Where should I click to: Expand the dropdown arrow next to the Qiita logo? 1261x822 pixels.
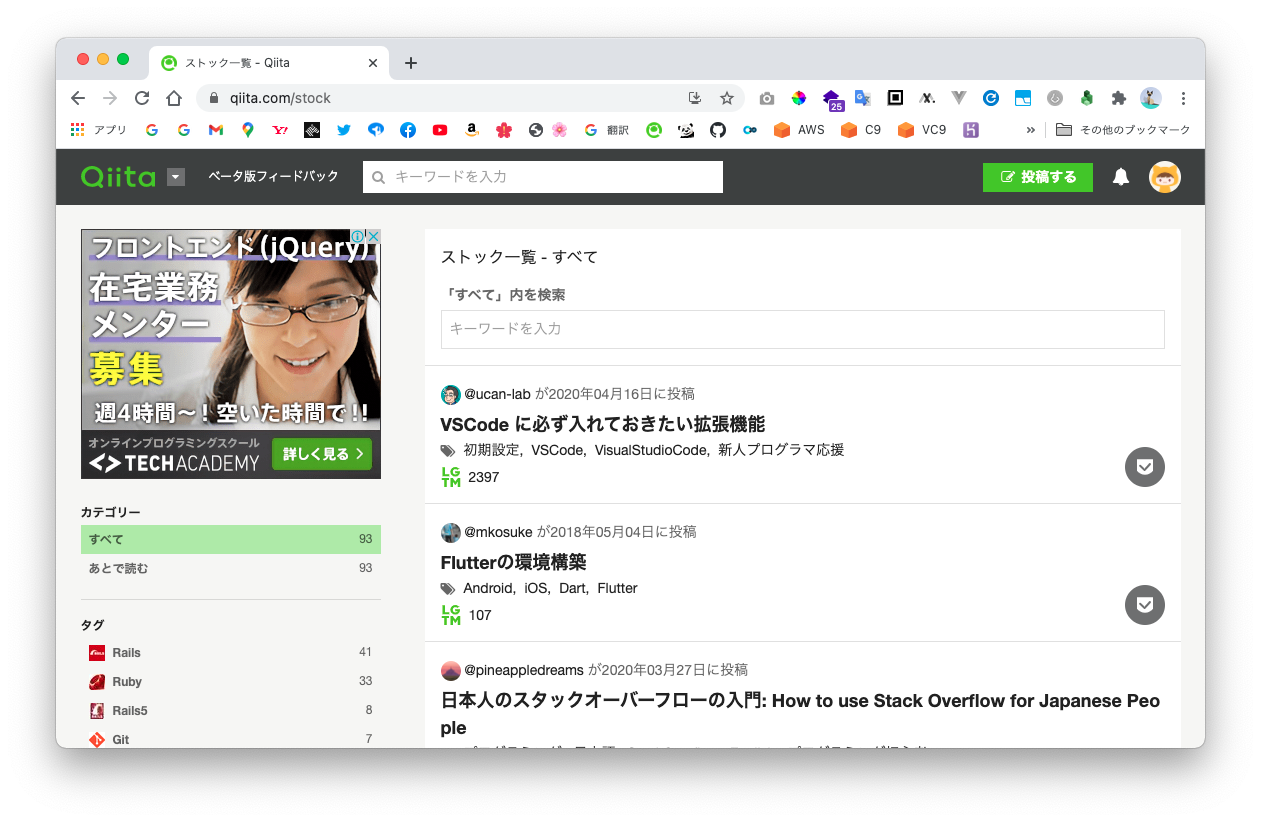175,177
